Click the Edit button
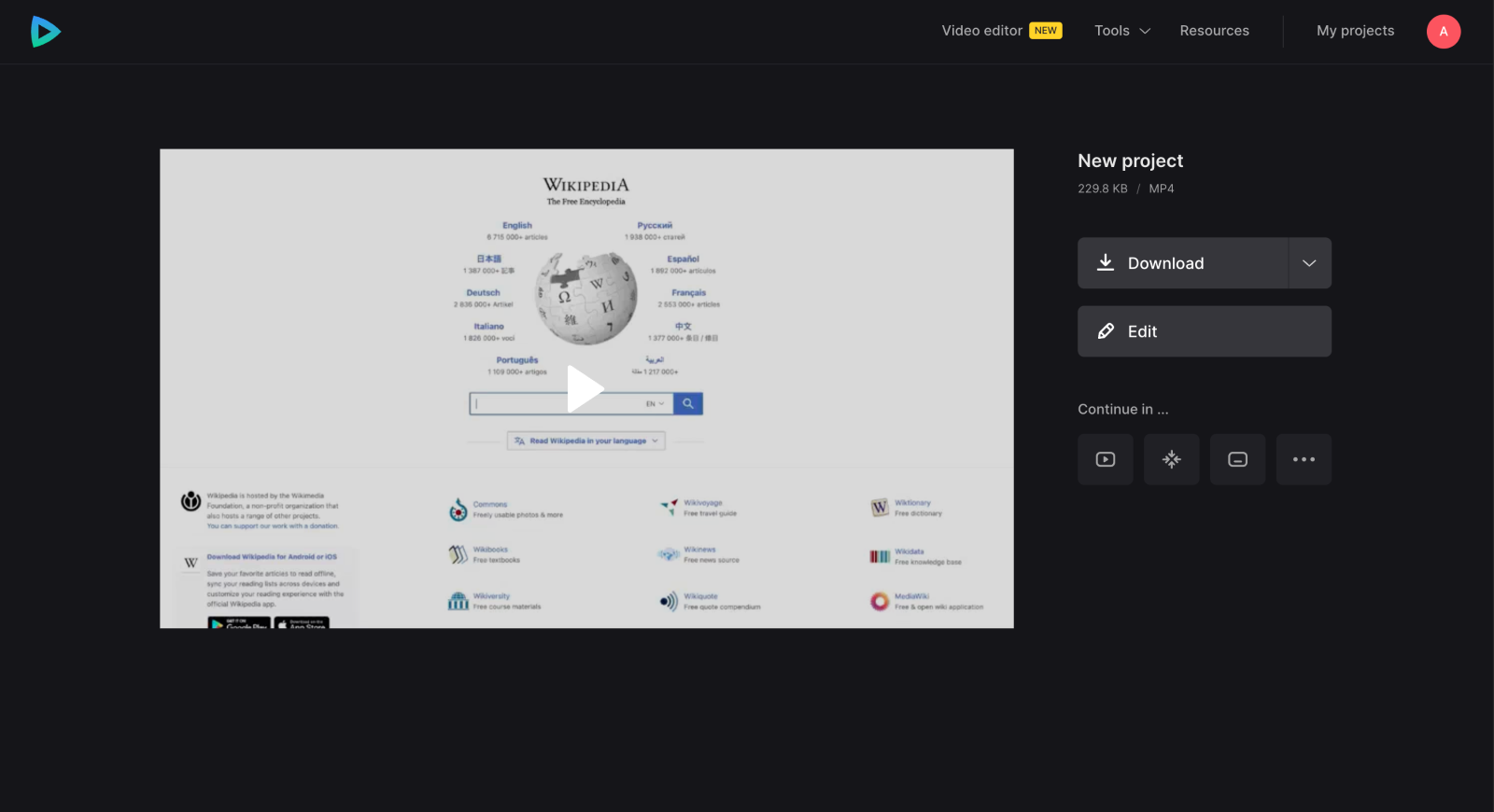The width and height of the screenshot is (1494, 812). click(x=1205, y=331)
